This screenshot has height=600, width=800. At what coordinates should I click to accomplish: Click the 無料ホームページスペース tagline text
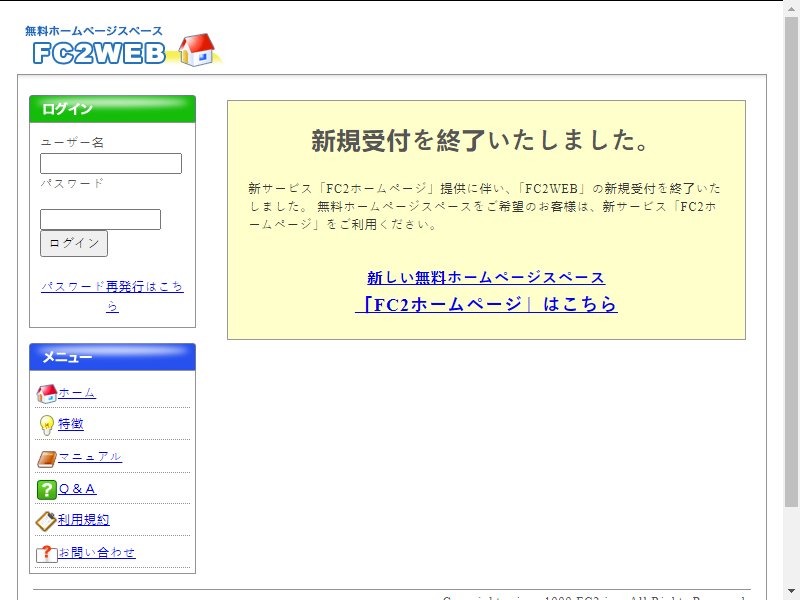coord(94,31)
